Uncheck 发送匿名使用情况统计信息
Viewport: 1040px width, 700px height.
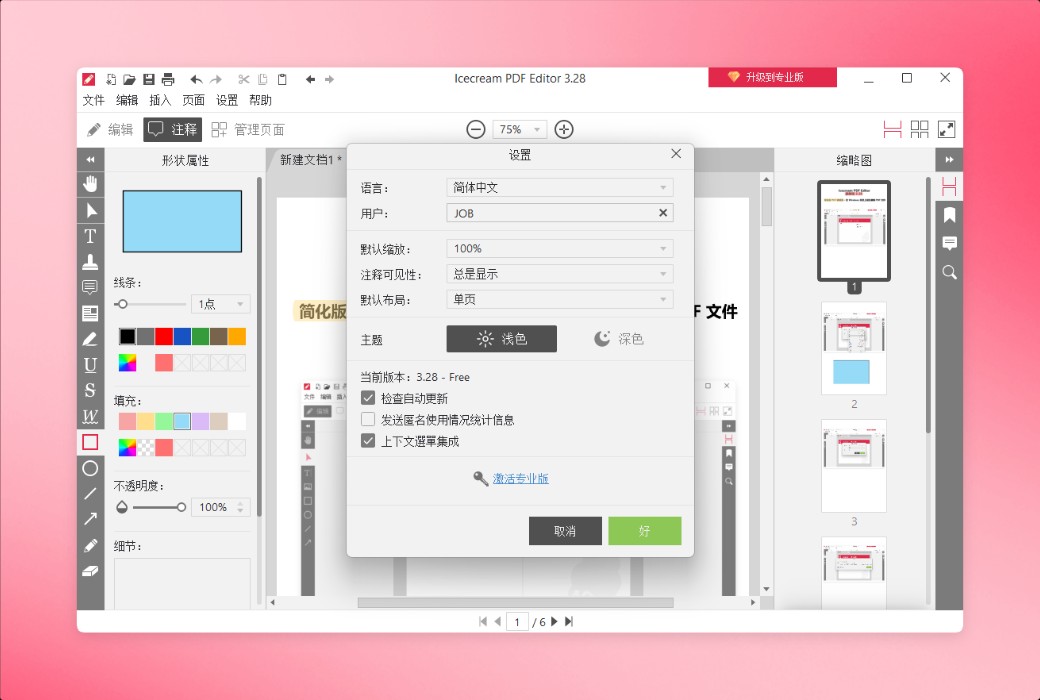click(x=369, y=419)
